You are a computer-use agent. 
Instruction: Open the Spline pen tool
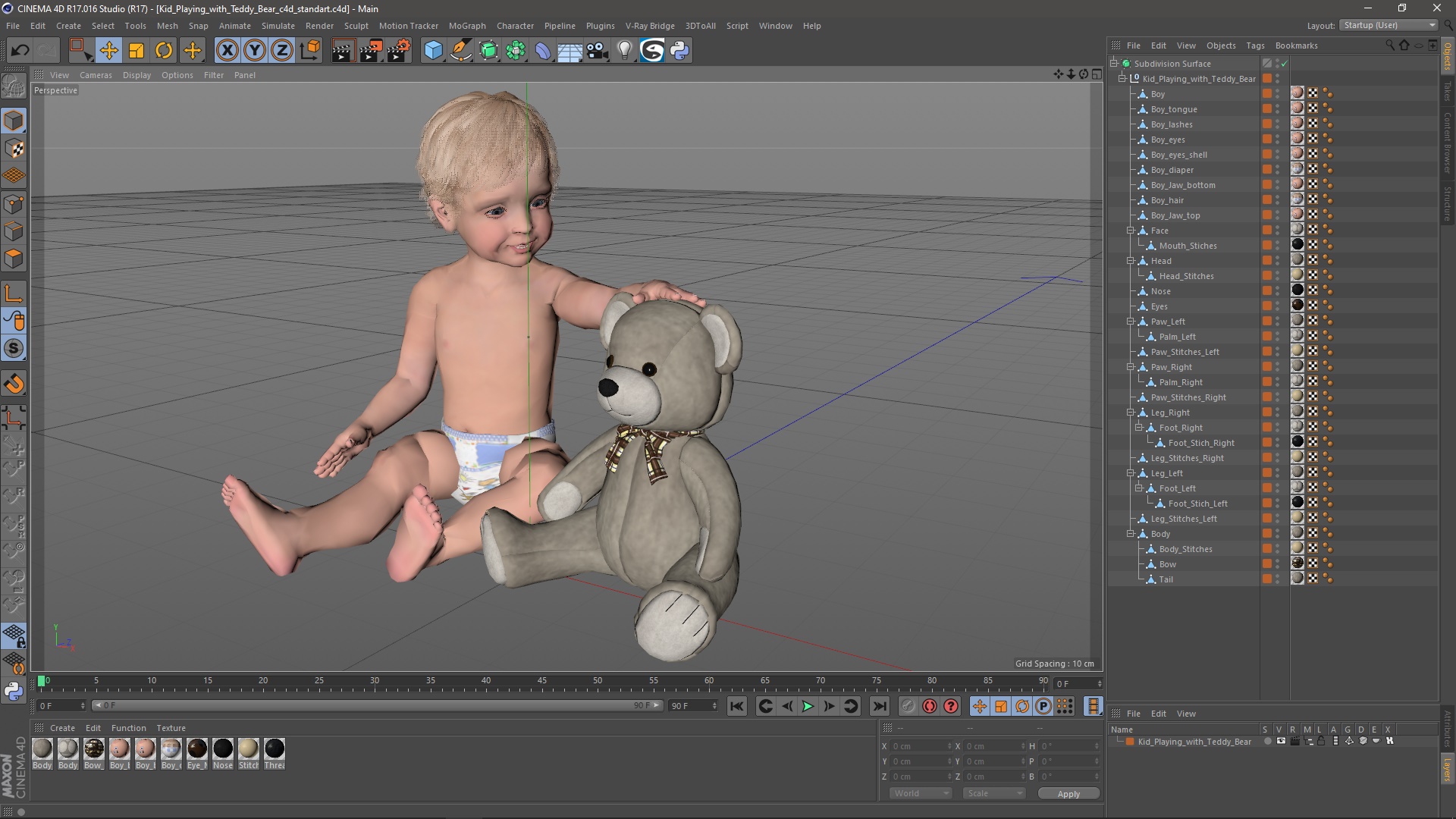[460, 51]
